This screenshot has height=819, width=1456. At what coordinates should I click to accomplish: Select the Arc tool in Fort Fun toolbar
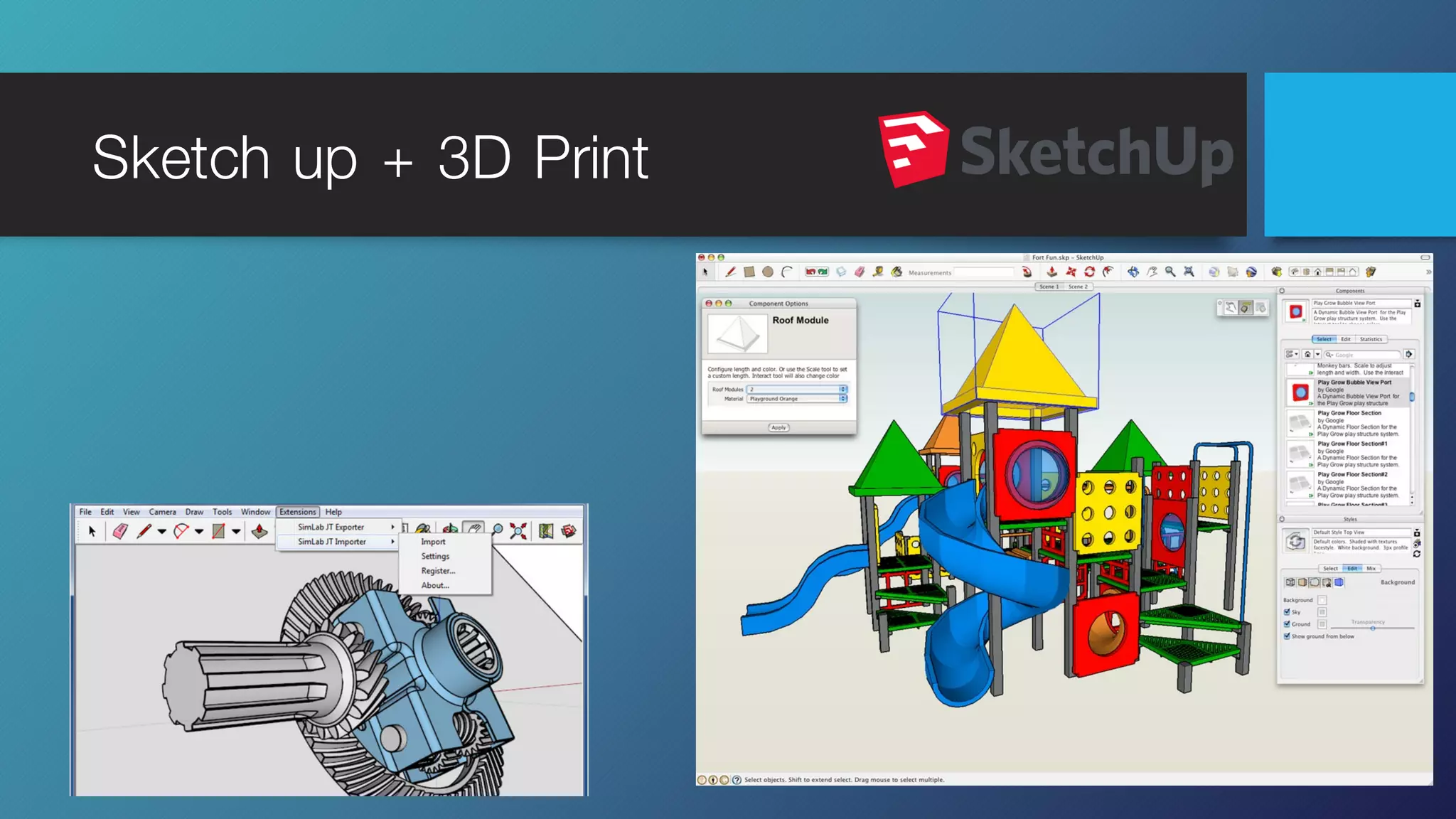(786, 272)
